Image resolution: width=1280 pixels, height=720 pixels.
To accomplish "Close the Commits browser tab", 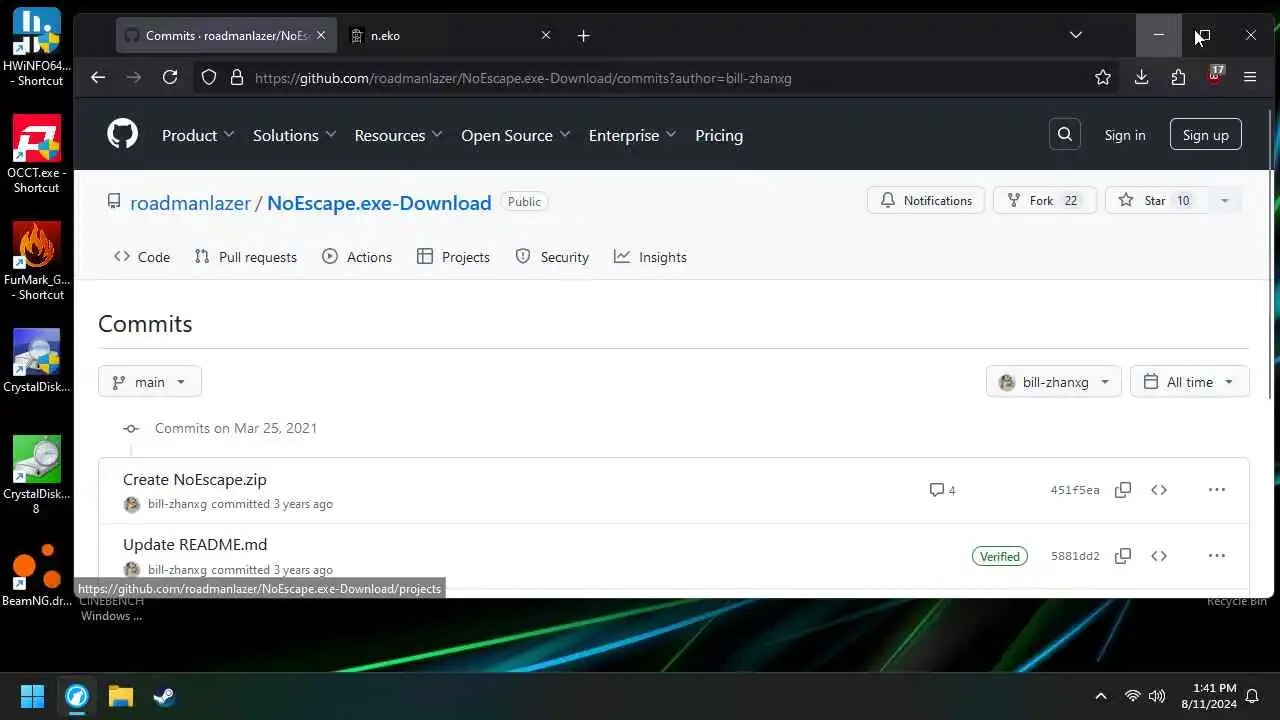I will coord(321,35).
